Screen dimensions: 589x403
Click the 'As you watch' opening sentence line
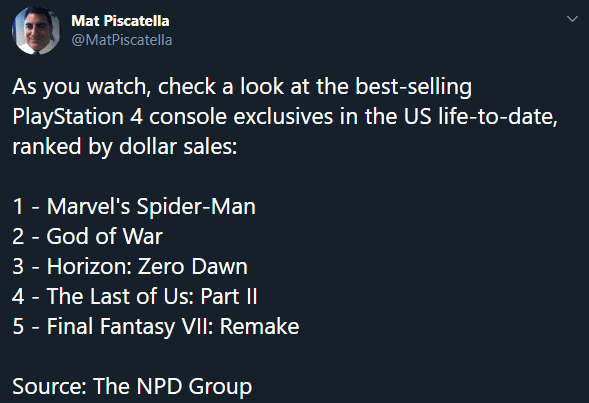pos(242,87)
